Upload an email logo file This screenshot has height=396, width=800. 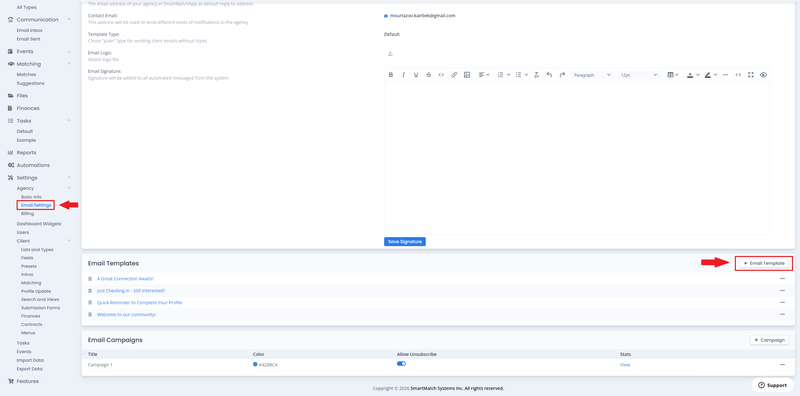(x=390, y=54)
